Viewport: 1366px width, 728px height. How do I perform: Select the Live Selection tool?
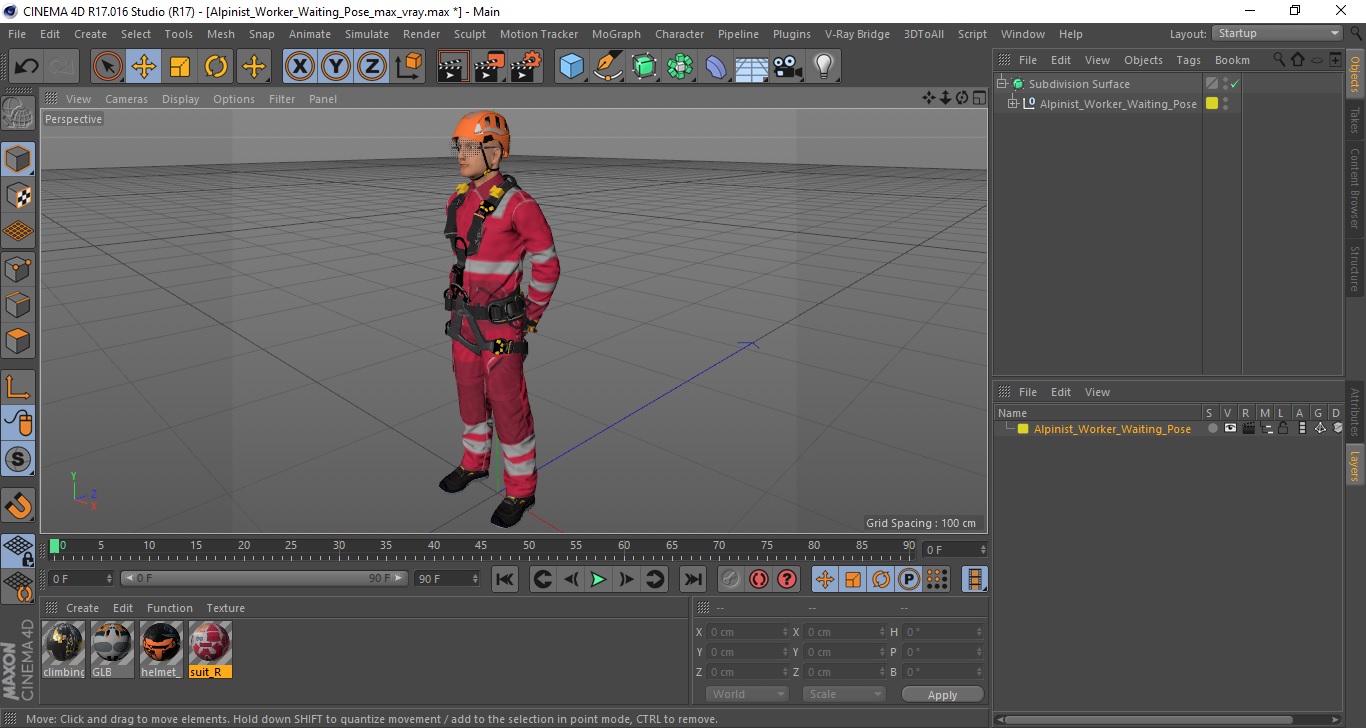click(108, 67)
